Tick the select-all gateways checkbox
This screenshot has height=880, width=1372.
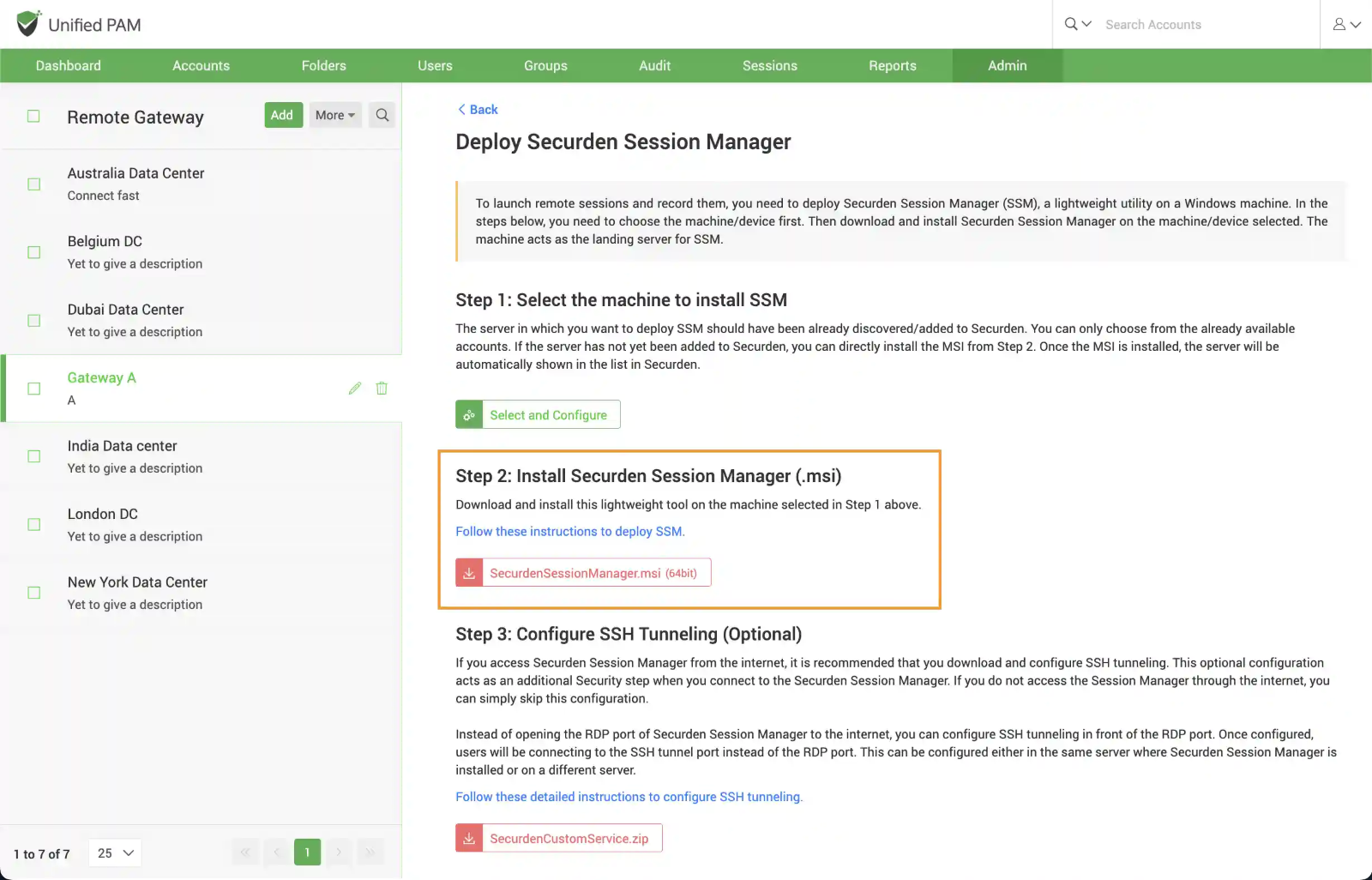pyautogui.click(x=33, y=116)
